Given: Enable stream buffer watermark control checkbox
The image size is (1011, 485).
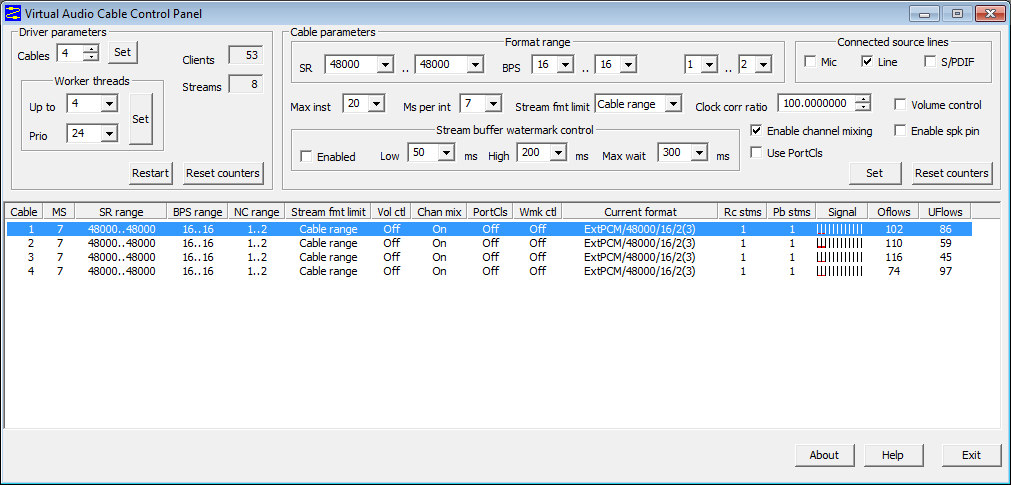Looking at the screenshot, I should [x=306, y=156].
